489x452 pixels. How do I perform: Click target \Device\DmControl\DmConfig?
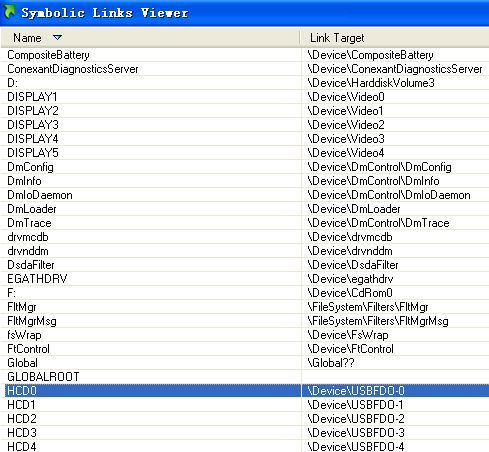click(x=380, y=167)
